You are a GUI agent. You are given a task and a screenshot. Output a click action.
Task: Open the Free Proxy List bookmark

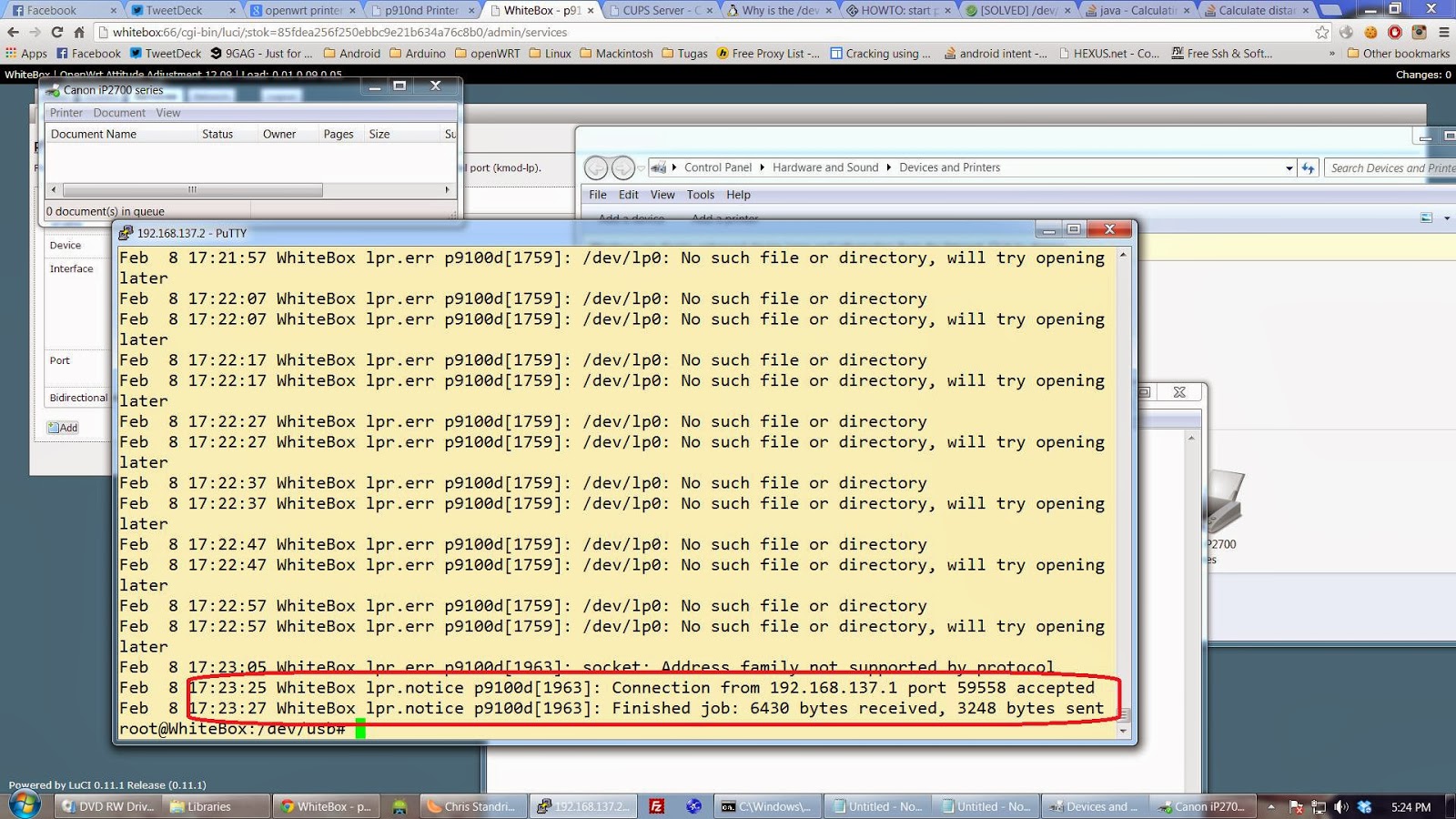pyautogui.click(x=769, y=54)
